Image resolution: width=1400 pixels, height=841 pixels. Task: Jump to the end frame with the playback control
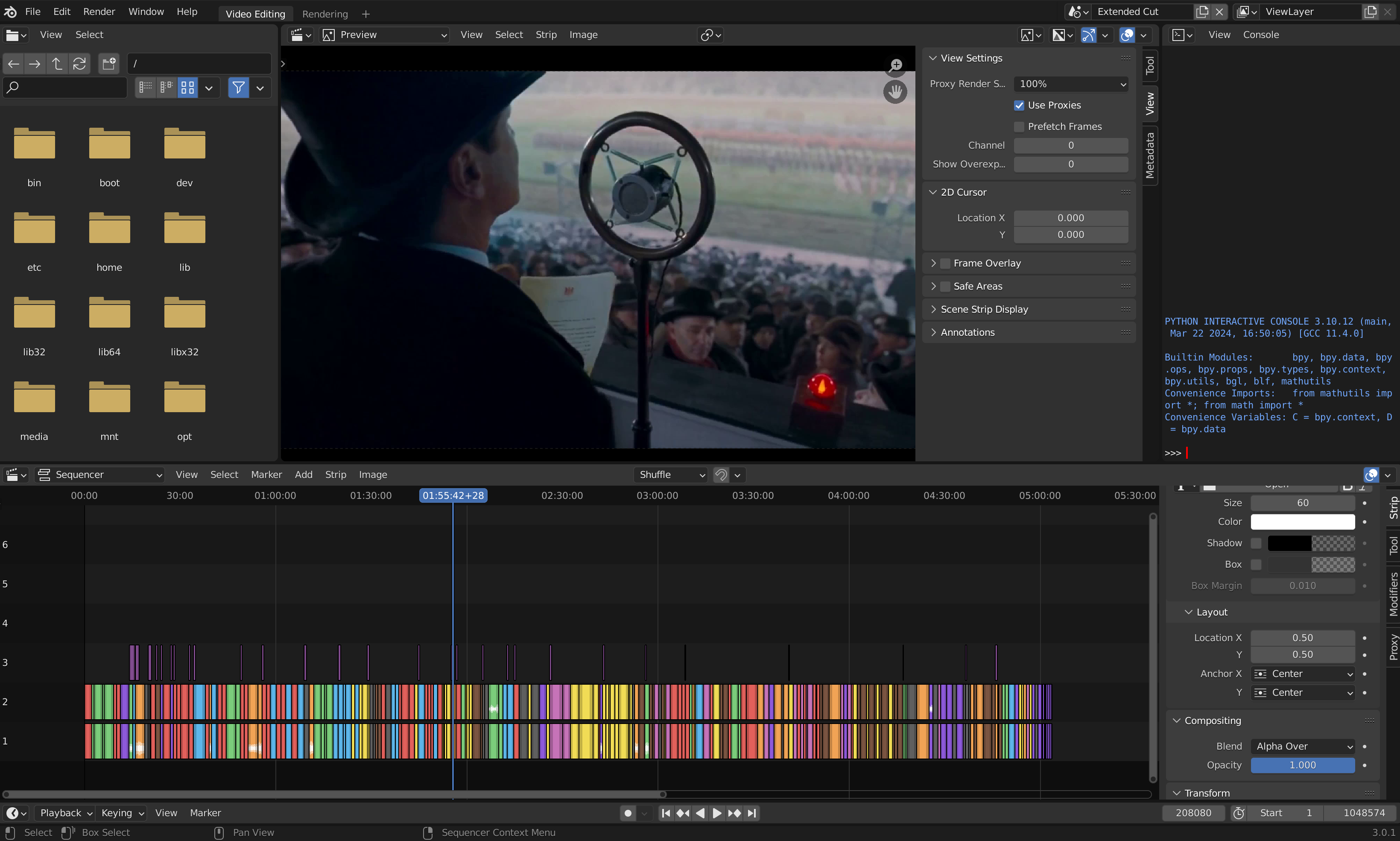pos(751,813)
